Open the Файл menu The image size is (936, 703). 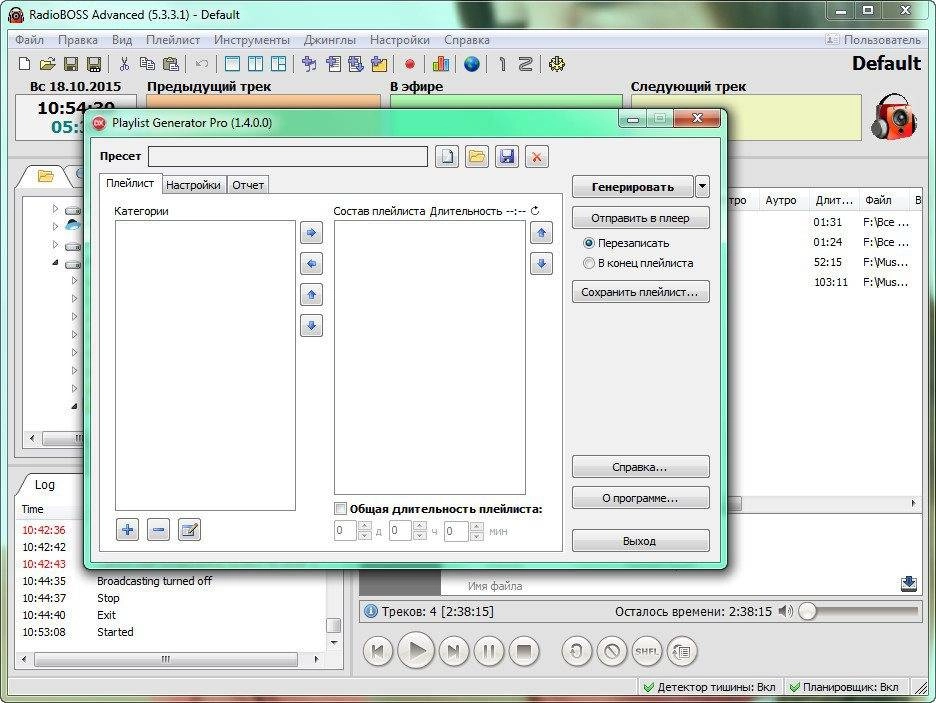(29, 40)
